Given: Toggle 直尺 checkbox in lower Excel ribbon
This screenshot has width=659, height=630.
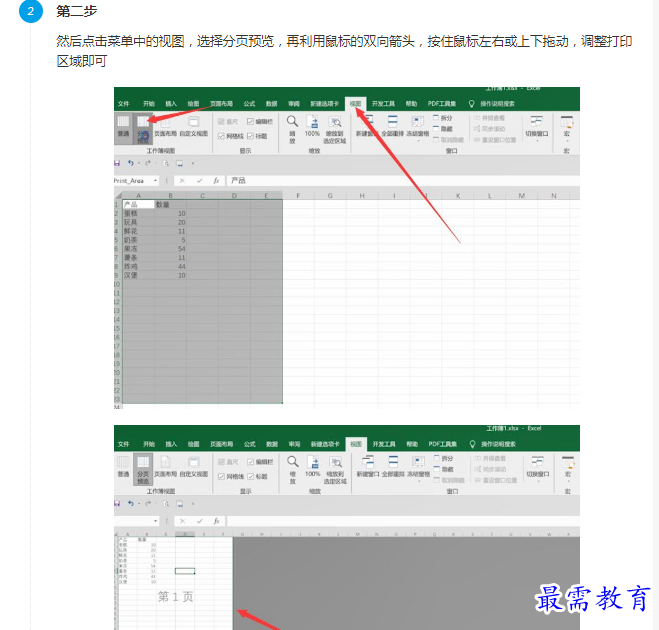Looking at the screenshot, I should 221,462.
